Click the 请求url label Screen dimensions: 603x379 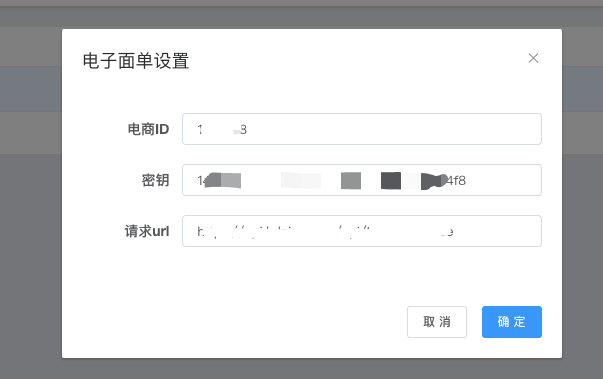click(x=147, y=231)
